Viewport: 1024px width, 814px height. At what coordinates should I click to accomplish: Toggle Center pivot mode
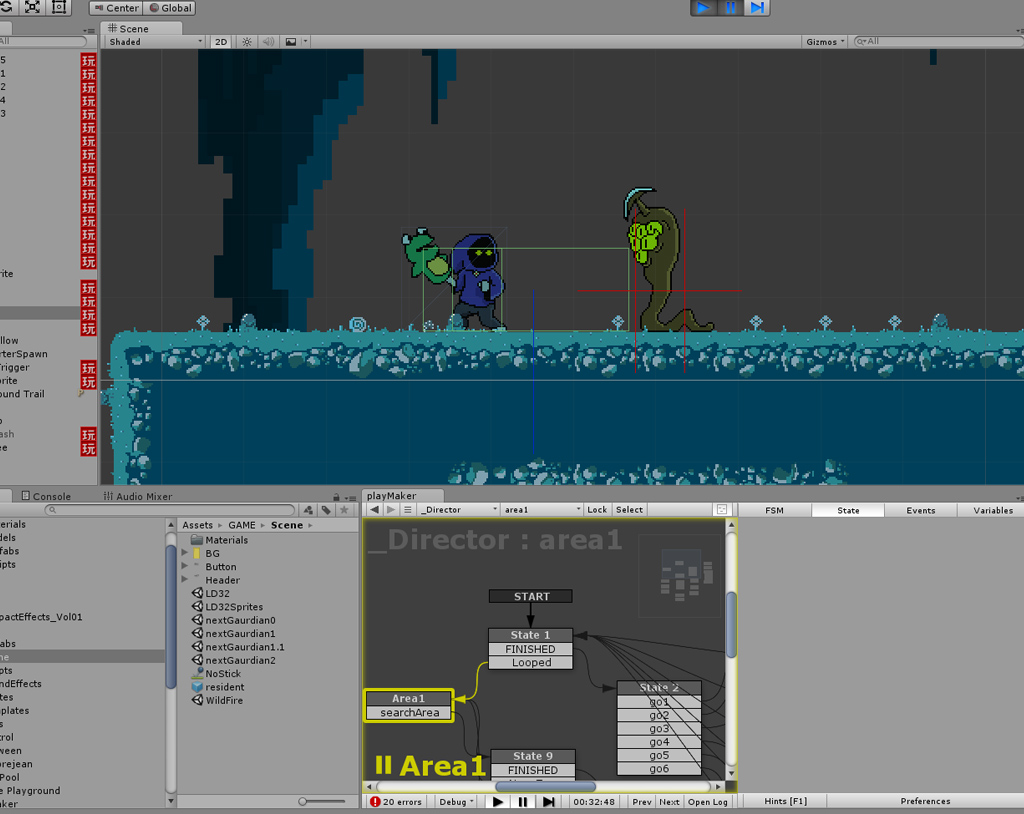pyautogui.click(x=116, y=8)
